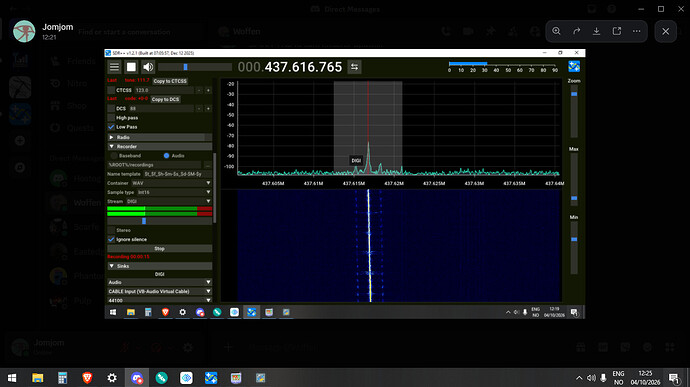This screenshot has width=690, height=387.
Task: Download the image via the viewer toolbar
Action: point(597,31)
